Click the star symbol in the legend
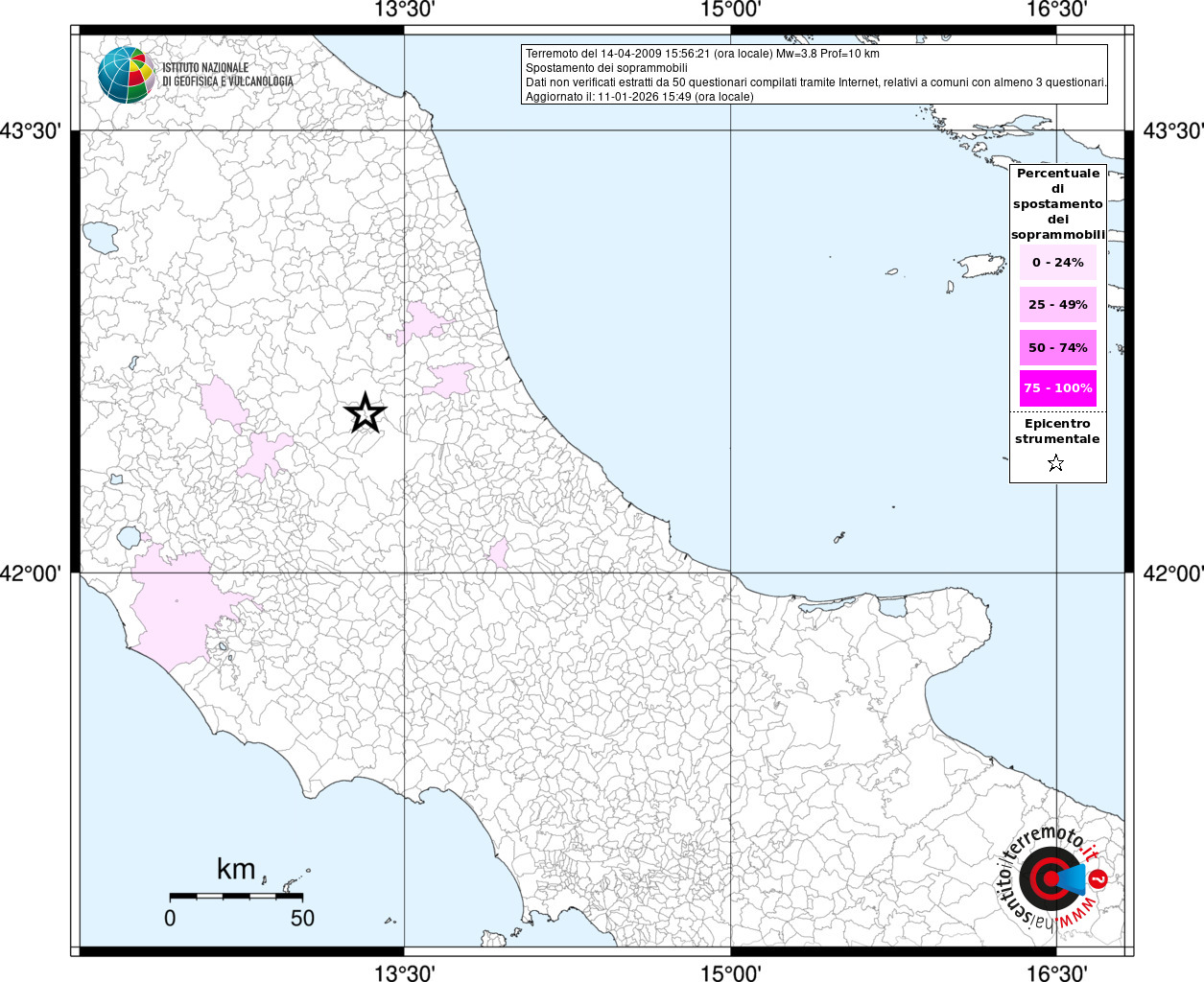1204x982 pixels. pos(1055,464)
